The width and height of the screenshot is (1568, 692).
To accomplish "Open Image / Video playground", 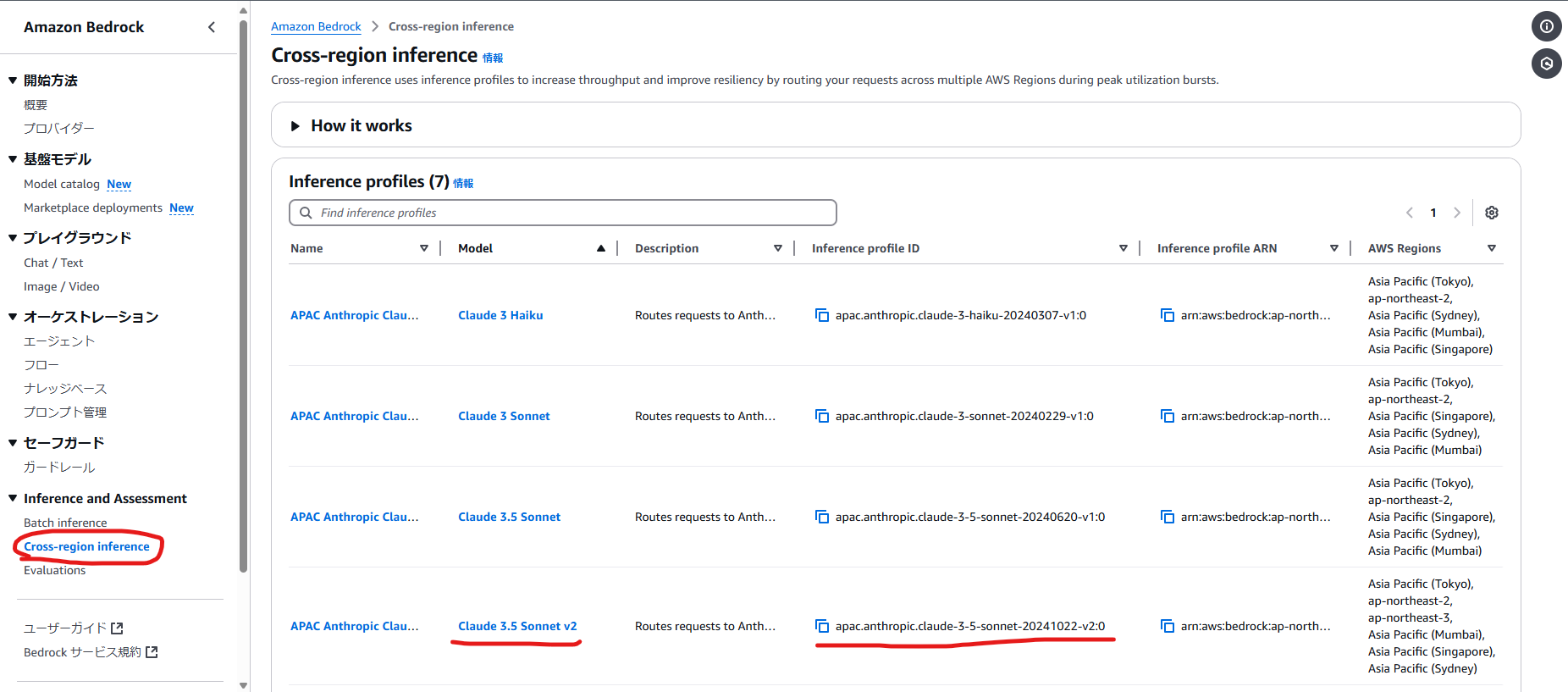I will (62, 286).
